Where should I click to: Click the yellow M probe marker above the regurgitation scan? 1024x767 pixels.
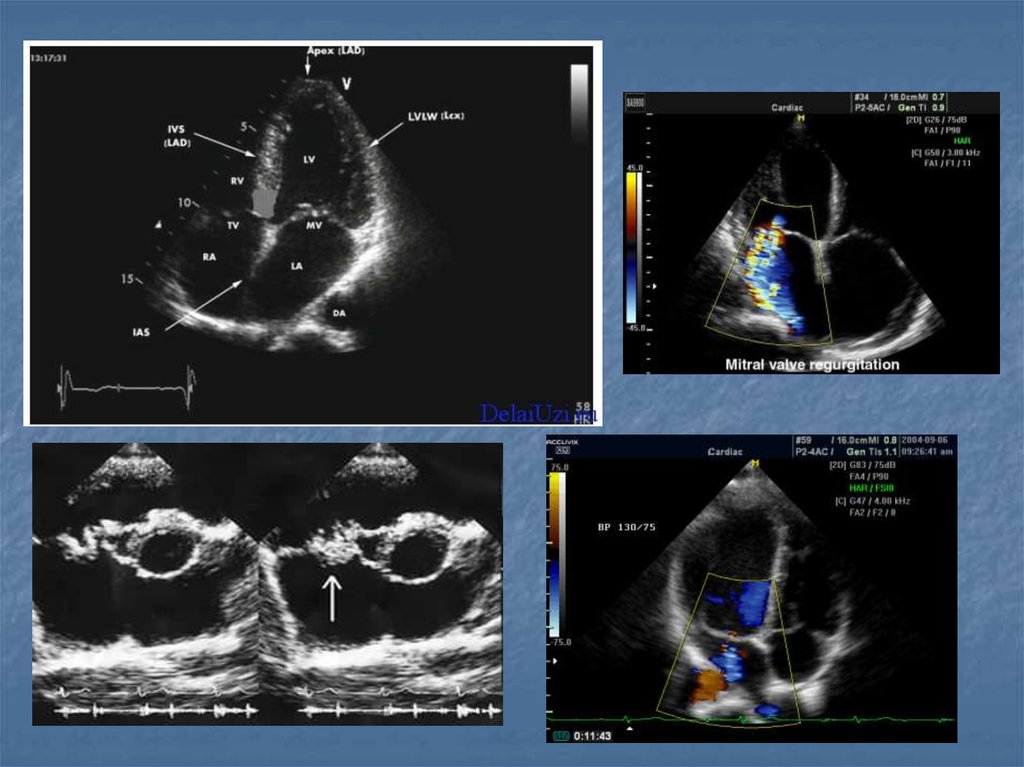click(800, 118)
